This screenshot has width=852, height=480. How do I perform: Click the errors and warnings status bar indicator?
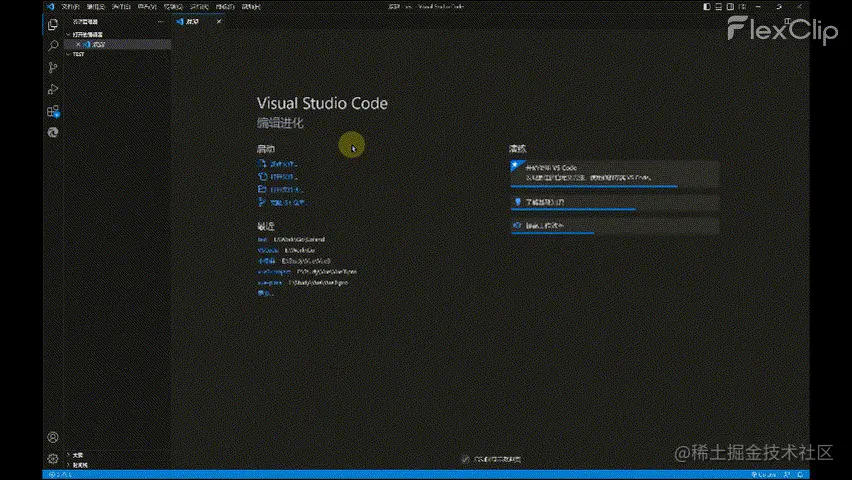point(60,475)
